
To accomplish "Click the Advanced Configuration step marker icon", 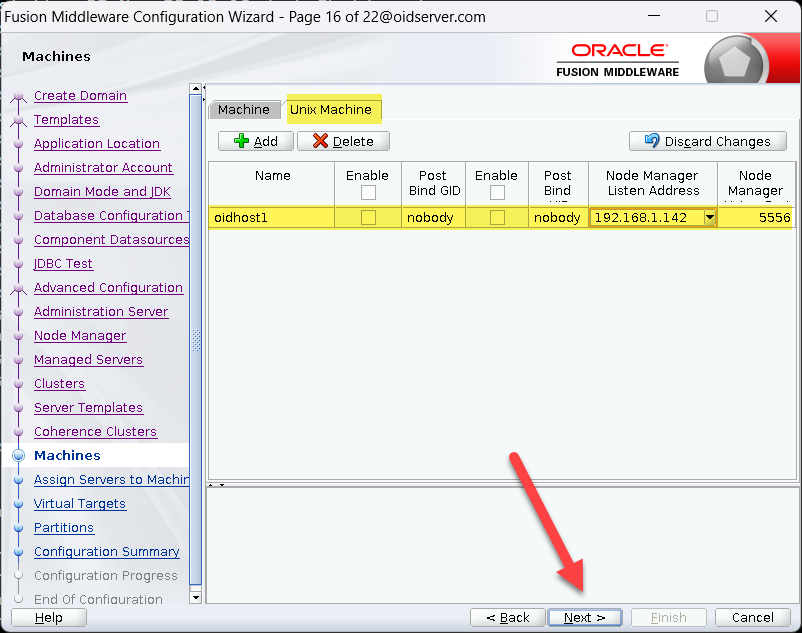I will 18,289.
